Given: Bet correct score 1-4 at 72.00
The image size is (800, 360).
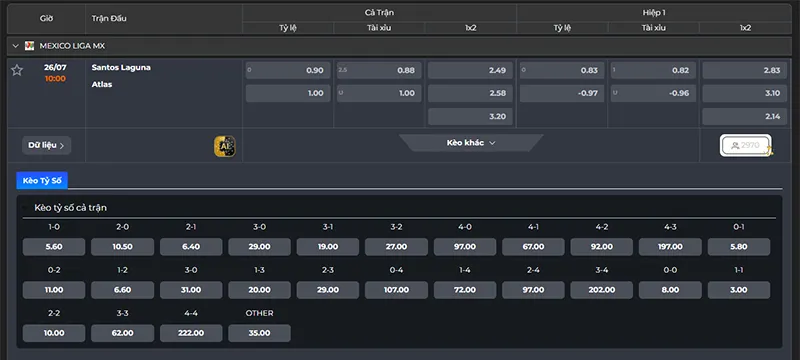Looking at the screenshot, I should [465, 290].
